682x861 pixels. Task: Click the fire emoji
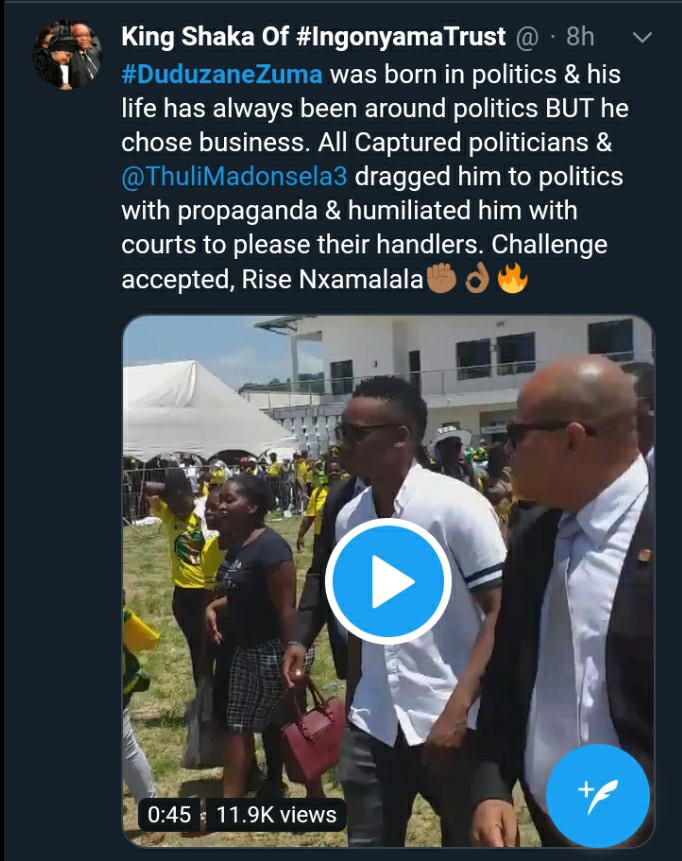tap(512, 278)
